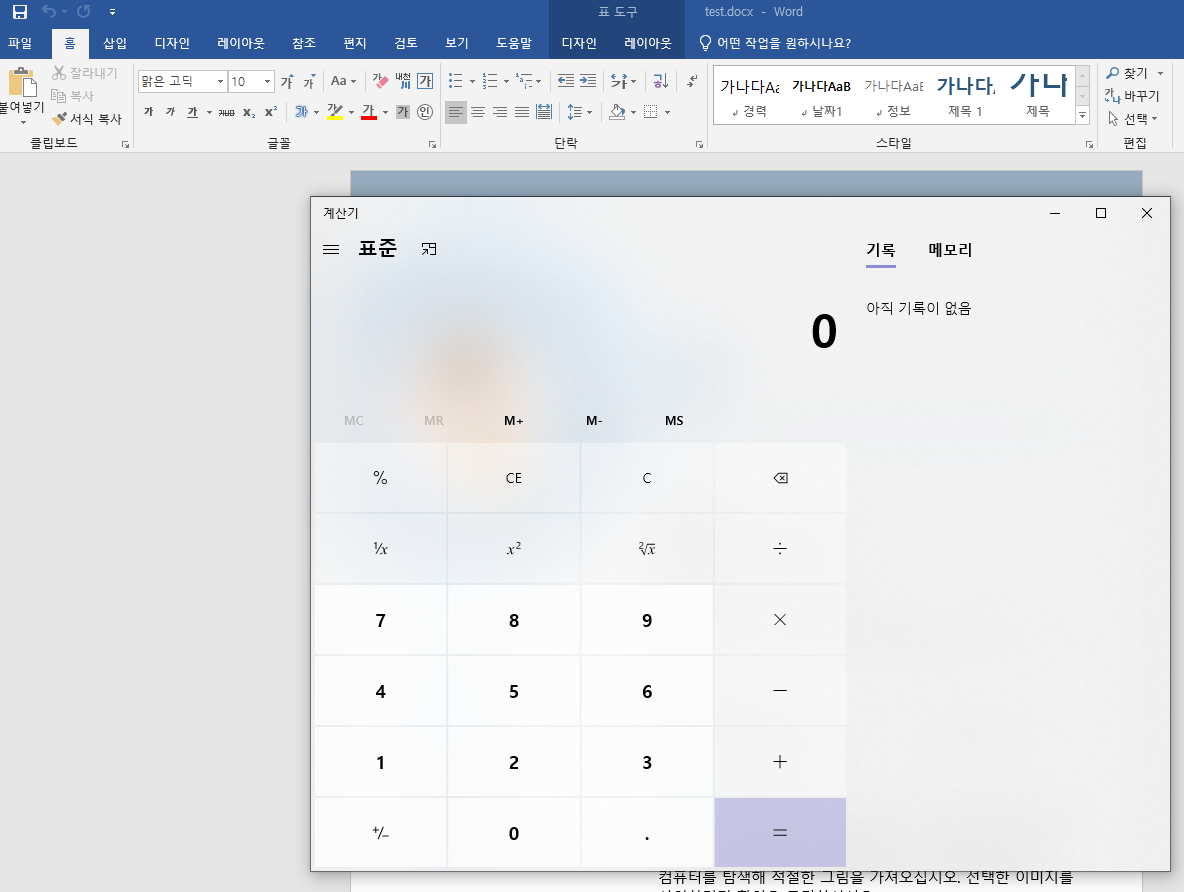Screen dimensions: 1184x892
Task: Click the number 7 in Calculator
Action: point(381,620)
